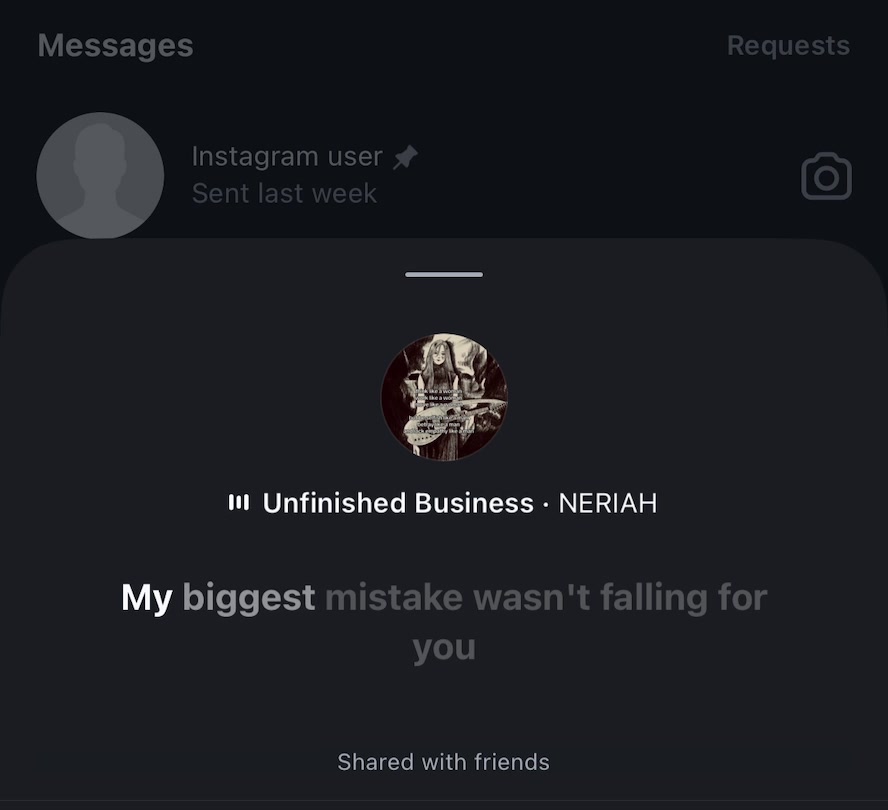
Task: Tap the audio bars icon before Unfinished Business
Action: (x=238, y=502)
